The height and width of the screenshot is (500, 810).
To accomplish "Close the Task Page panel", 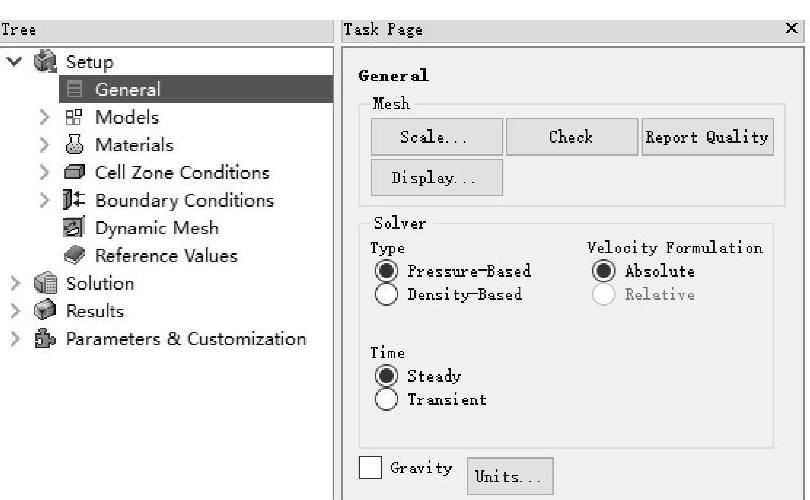I will coord(792,30).
